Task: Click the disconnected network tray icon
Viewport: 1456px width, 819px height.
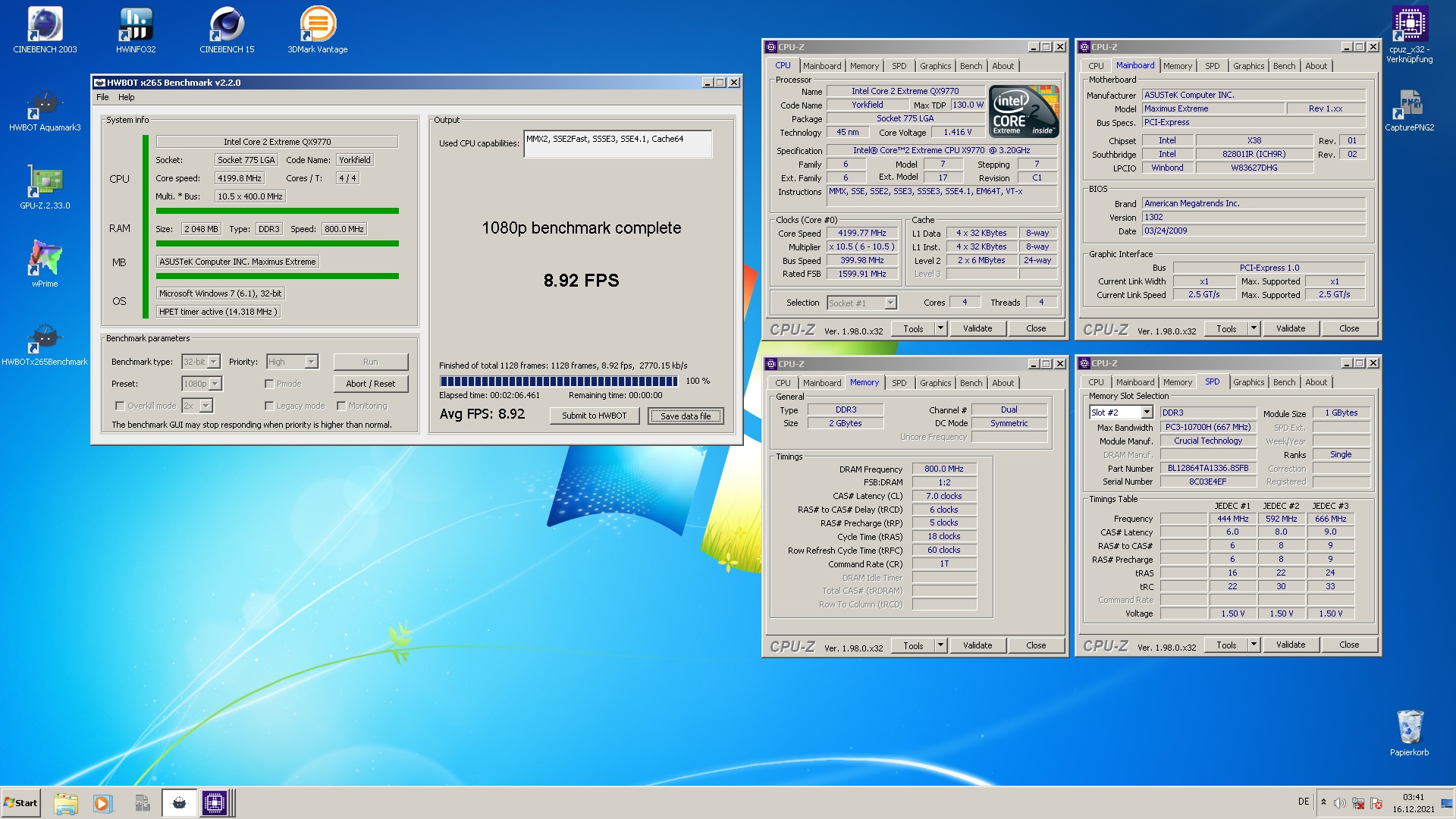Action: click(x=1358, y=803)
